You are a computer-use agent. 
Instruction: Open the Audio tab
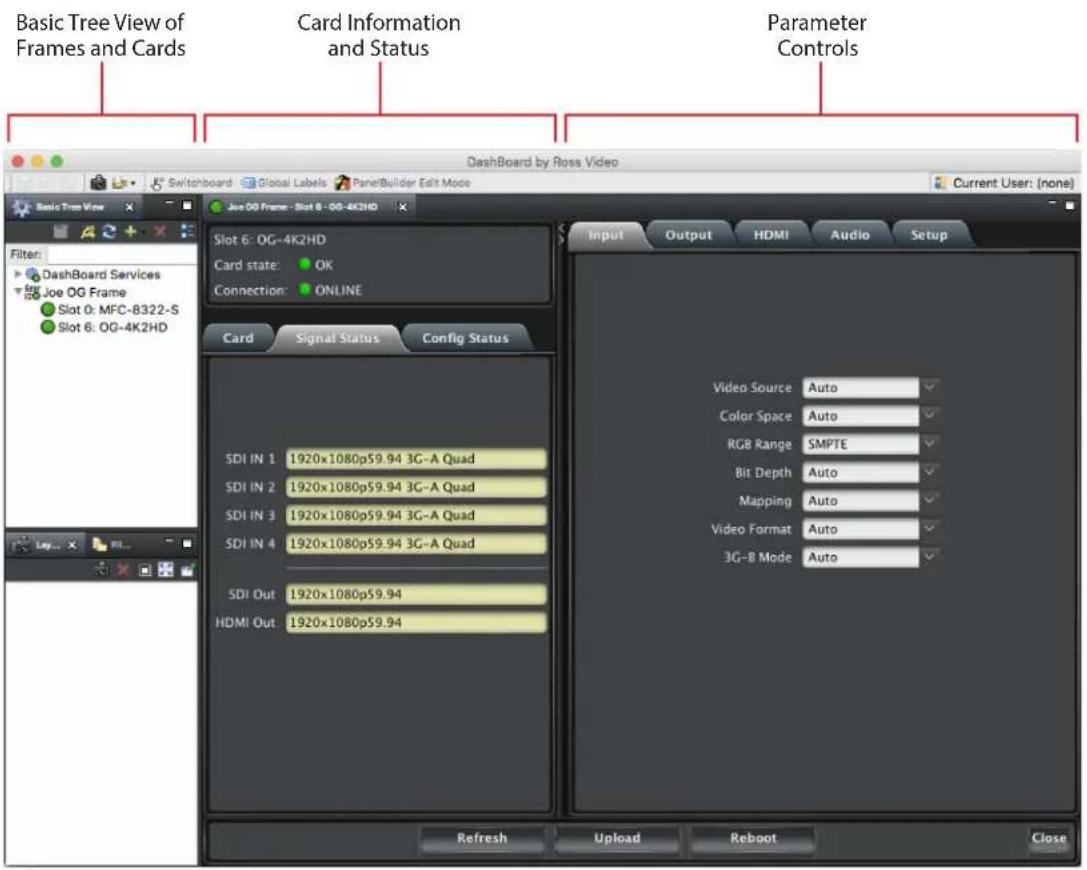(850, 235)
